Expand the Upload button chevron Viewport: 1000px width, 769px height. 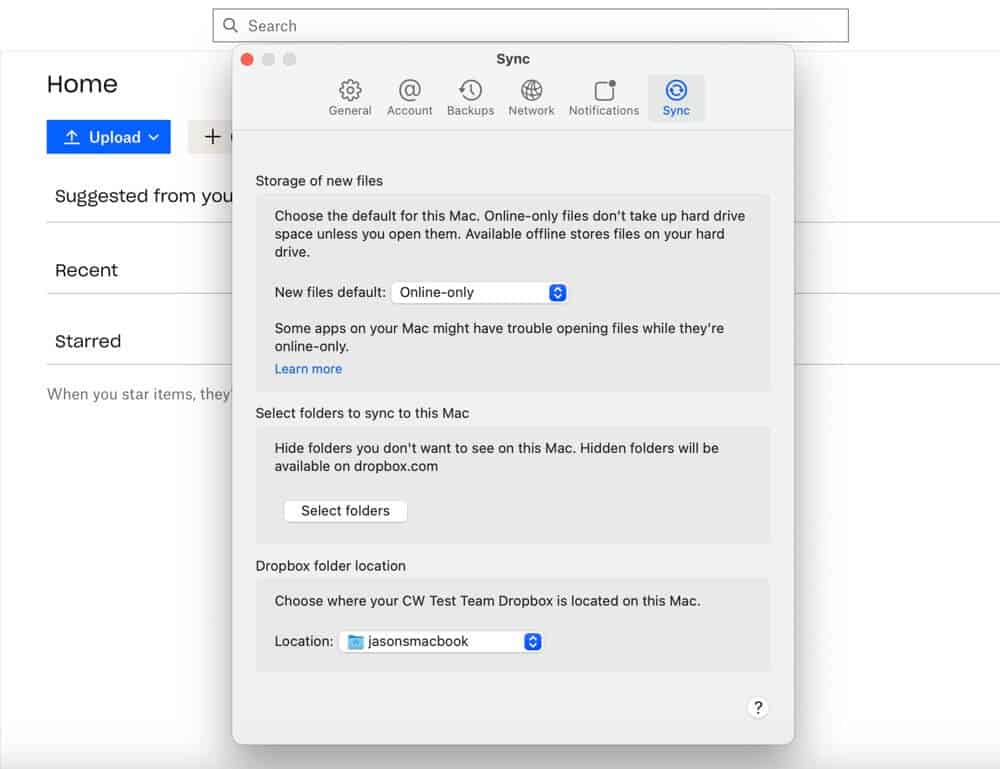pyautogui.click(x=154, y=137)
